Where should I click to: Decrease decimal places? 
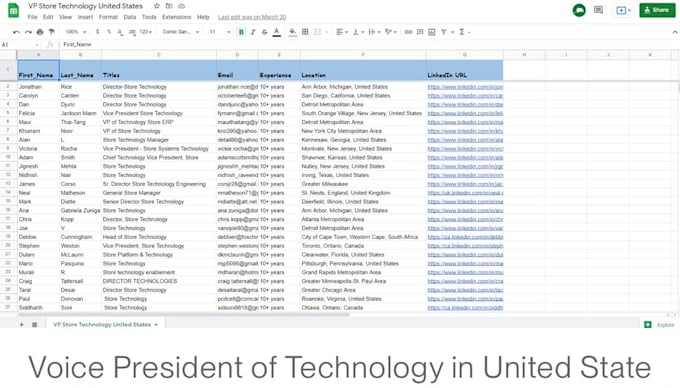[x=120, y=32]
